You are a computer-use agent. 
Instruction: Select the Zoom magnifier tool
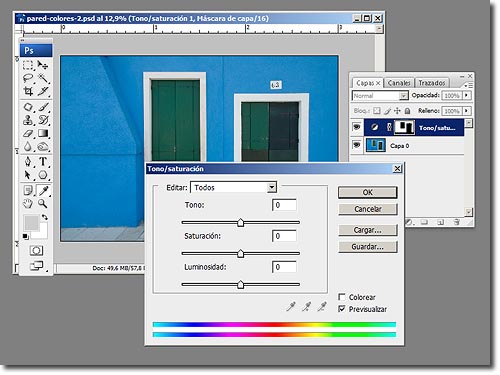(43, 203)
